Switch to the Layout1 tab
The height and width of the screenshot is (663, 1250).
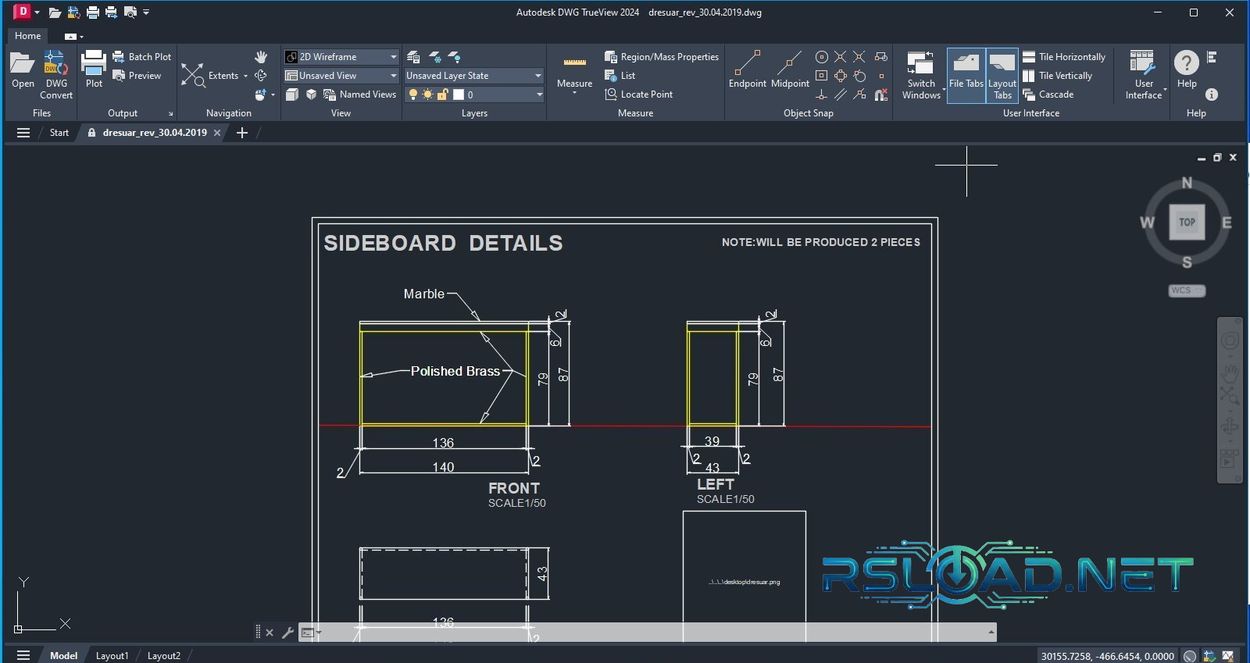point(112,655)
